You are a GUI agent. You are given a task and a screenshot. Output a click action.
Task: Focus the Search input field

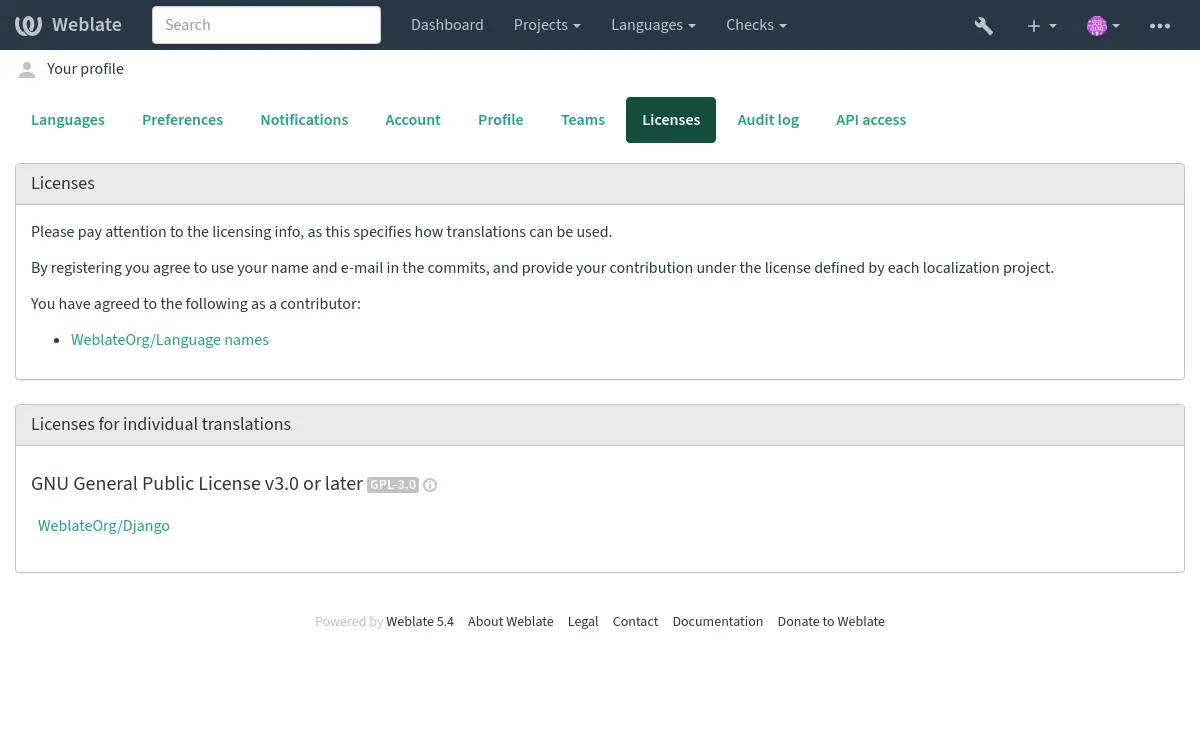pos(266,25)
